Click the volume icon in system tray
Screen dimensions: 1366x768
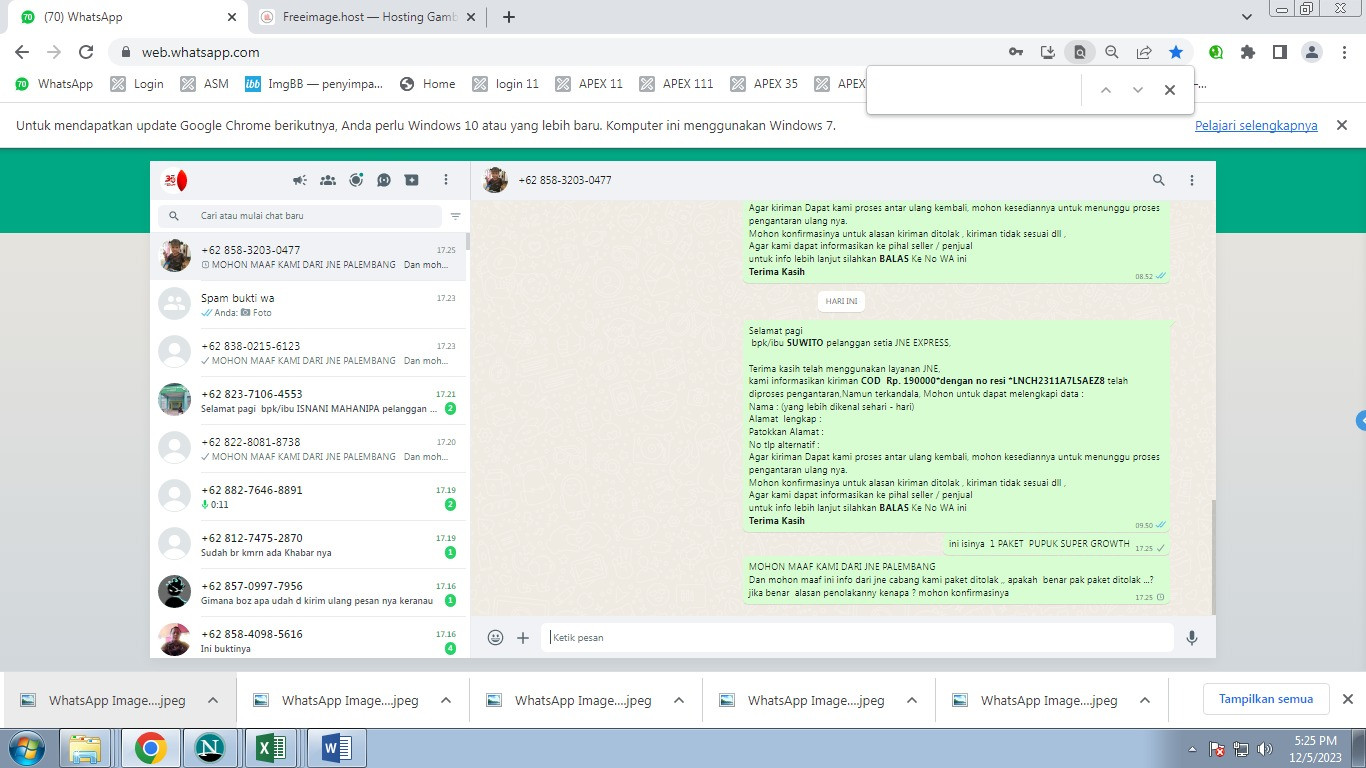[x=1264, y=748]
